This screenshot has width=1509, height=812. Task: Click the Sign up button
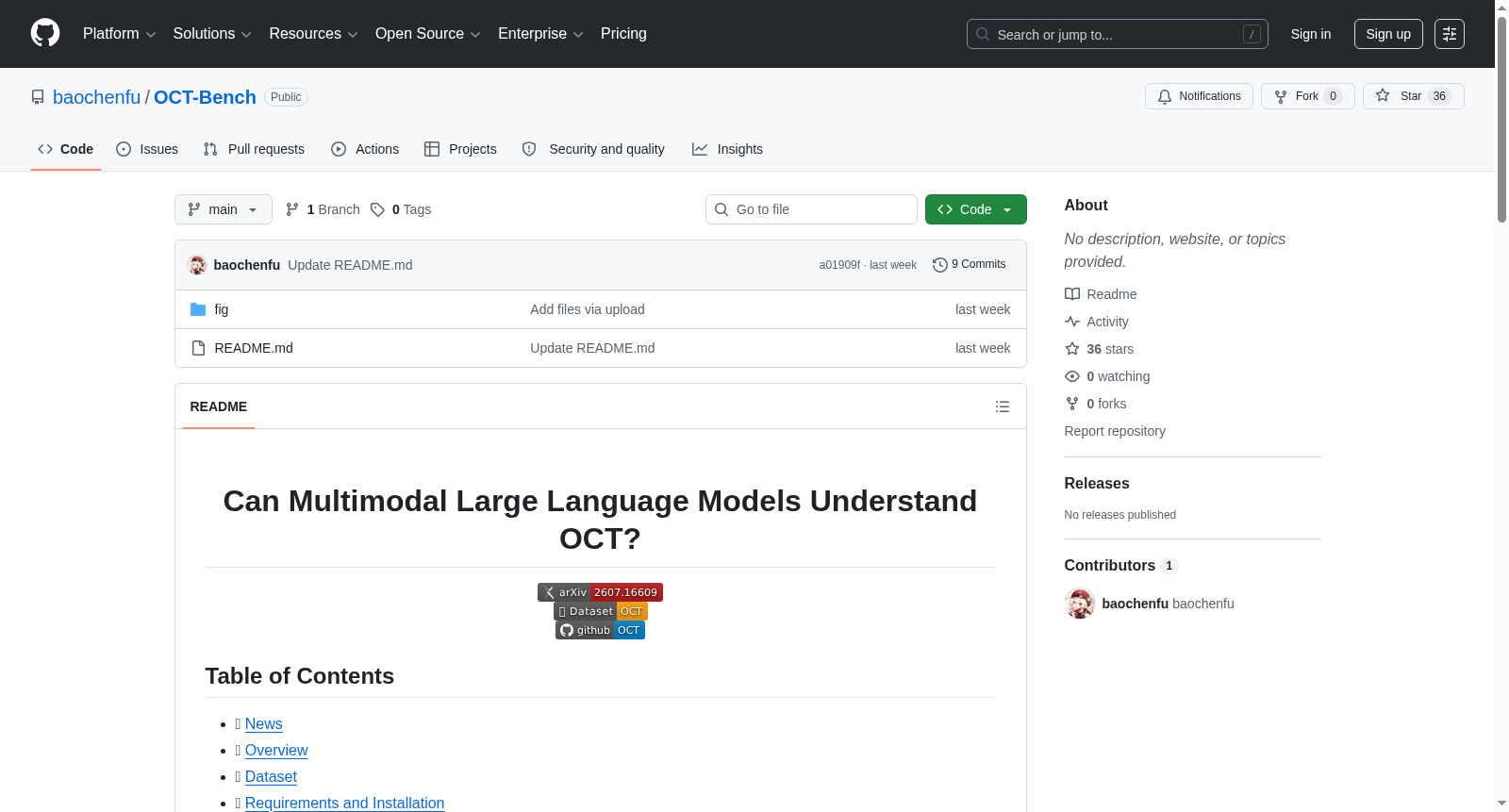click(1388, 34)
